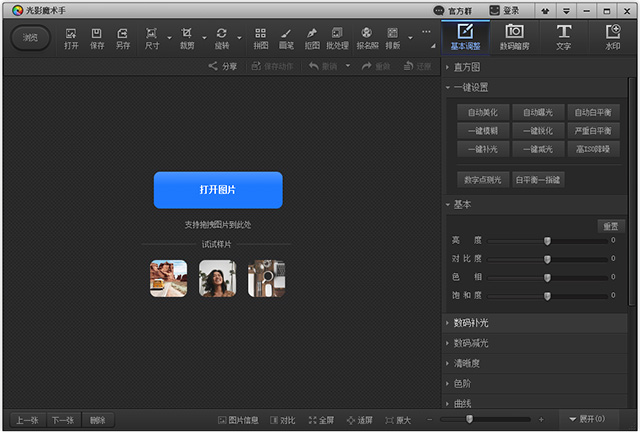
Task: Click the 对比 compare icon in bottom bar
Action: [x=282, y=420]
